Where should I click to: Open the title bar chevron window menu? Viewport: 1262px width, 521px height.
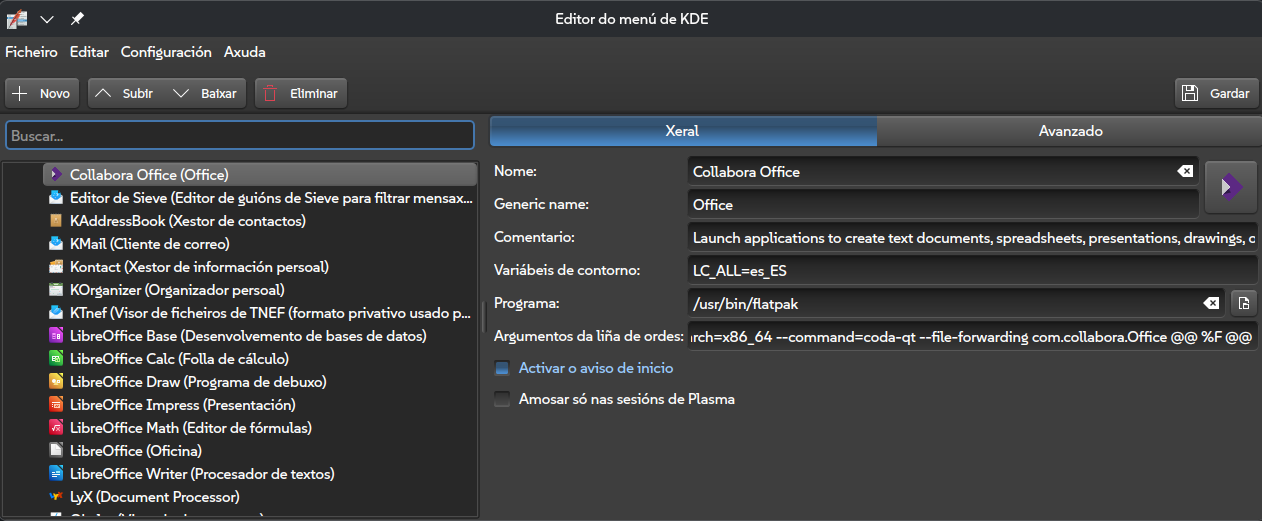click(x=46, y=19)
